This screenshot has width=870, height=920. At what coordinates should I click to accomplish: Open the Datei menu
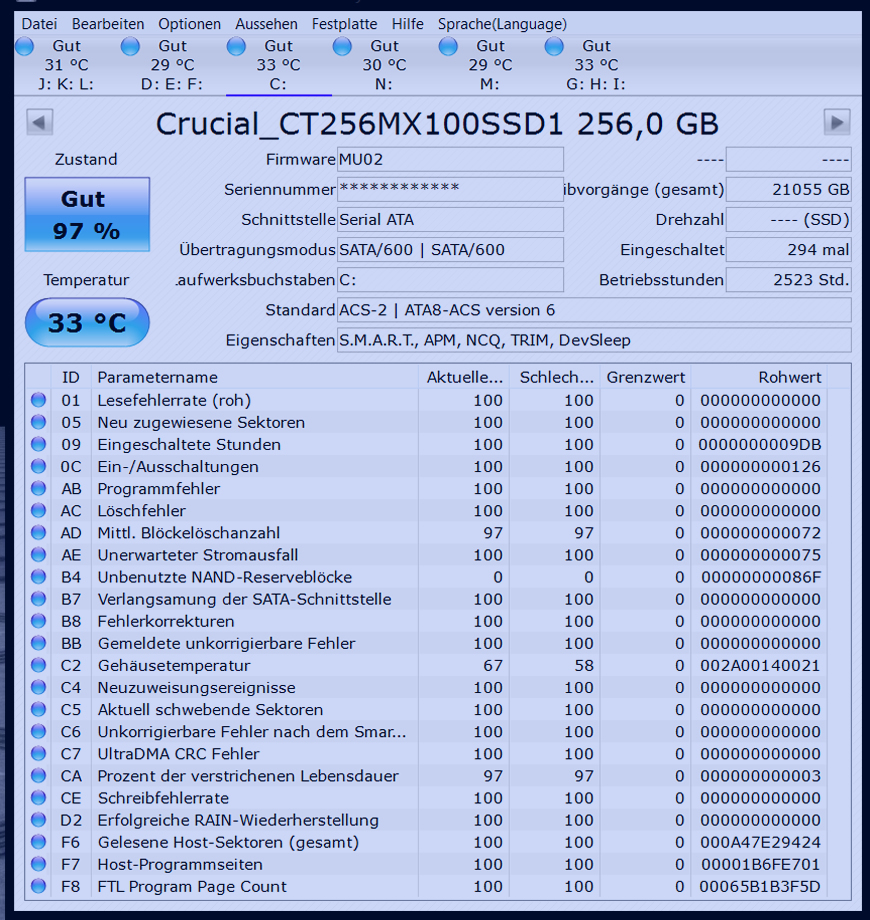[x=39, y=24]
